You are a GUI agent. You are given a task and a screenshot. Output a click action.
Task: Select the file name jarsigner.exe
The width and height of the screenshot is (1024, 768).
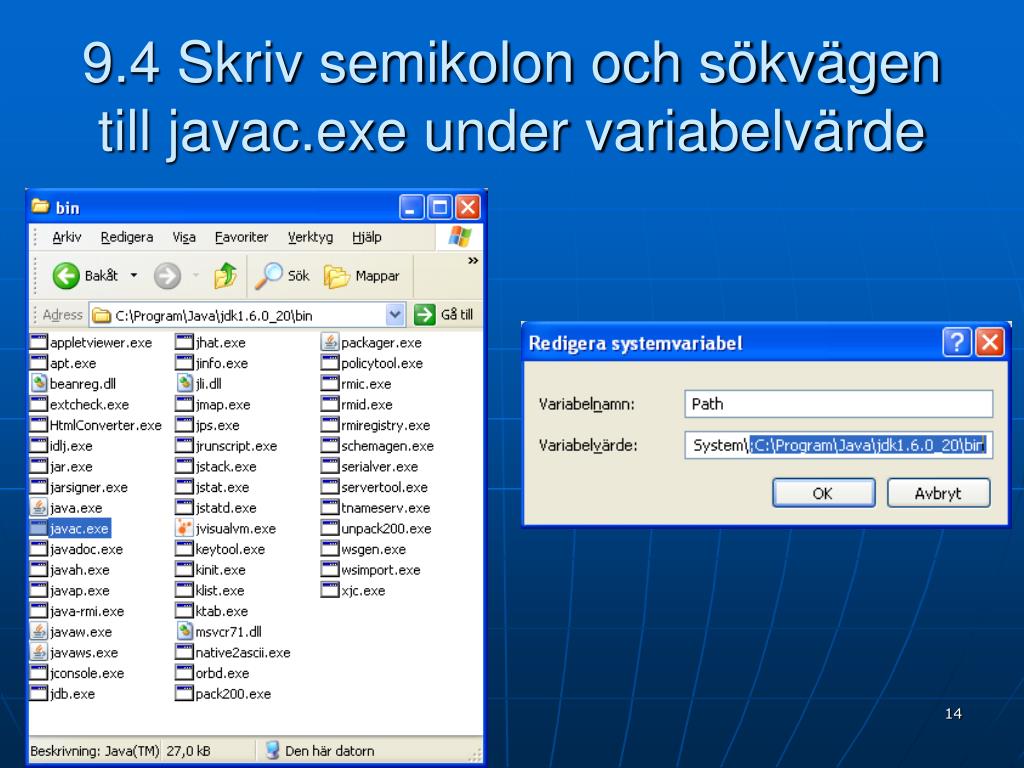[x=89, y=487]
